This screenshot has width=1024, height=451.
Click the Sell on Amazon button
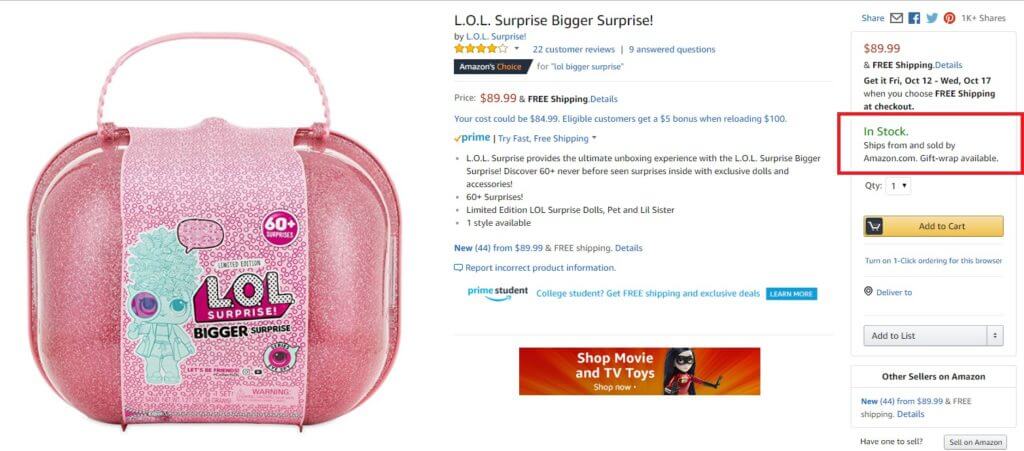[975, 443]
